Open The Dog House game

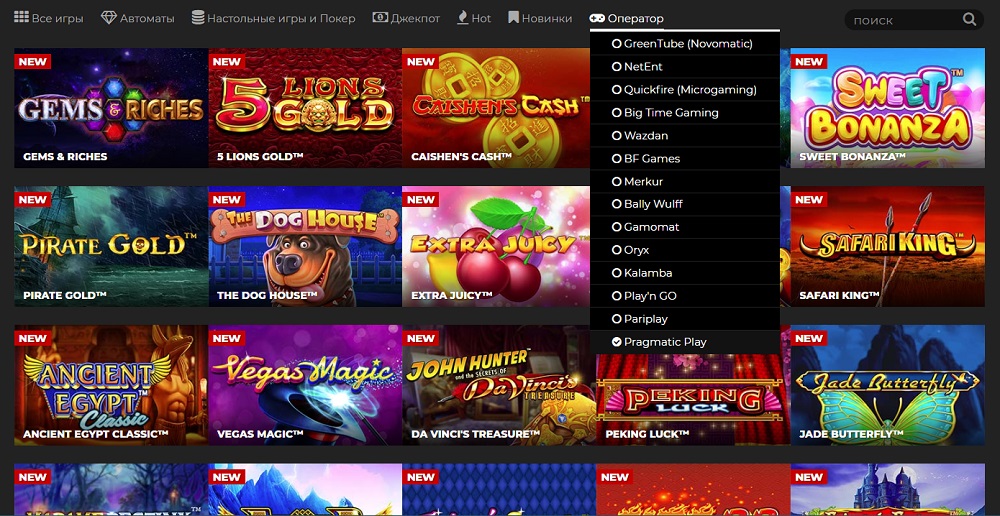(x=305, y=246)
